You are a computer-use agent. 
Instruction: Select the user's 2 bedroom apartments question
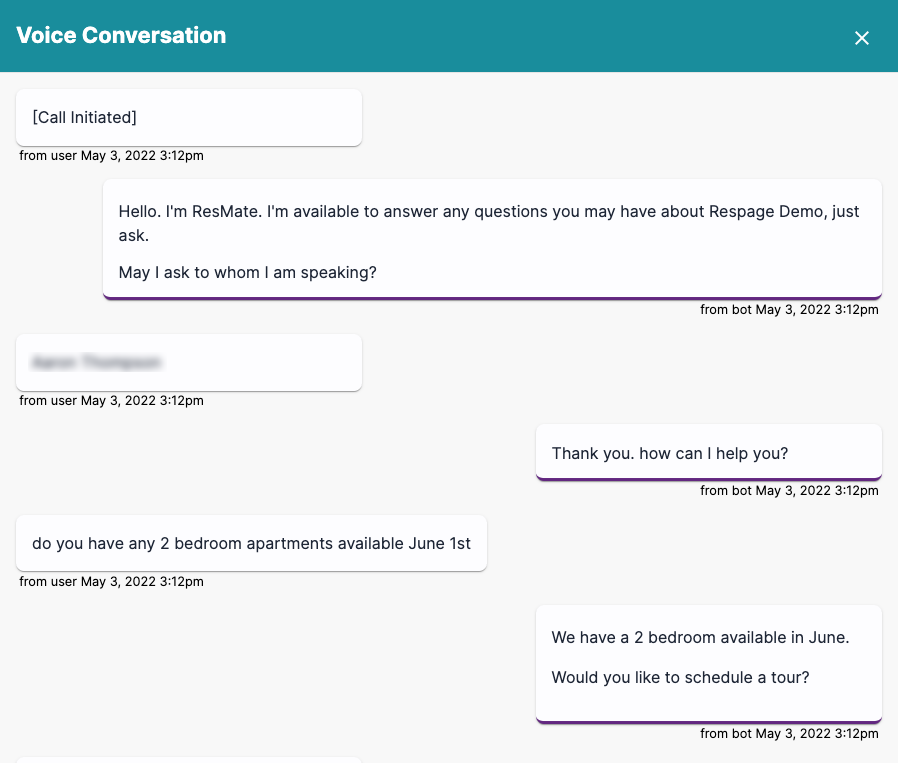coord(251,544)
